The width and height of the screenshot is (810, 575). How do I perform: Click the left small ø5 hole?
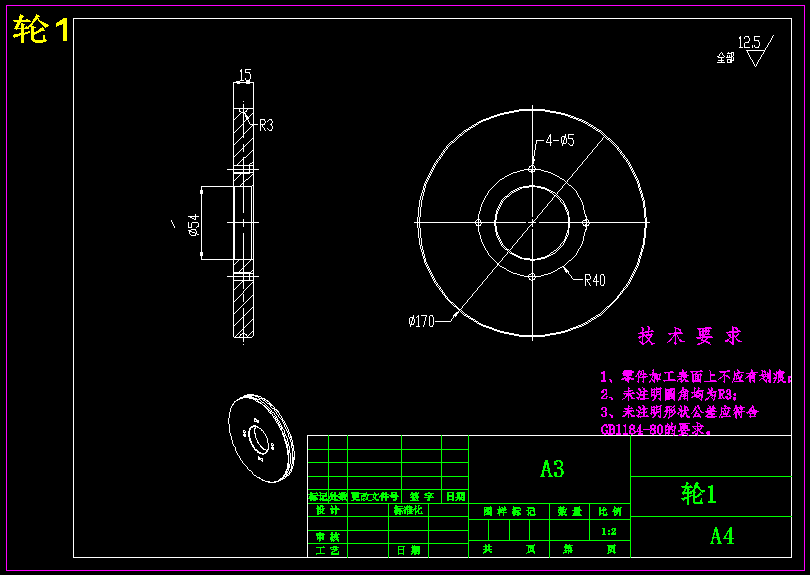click(x=478, y=223)
